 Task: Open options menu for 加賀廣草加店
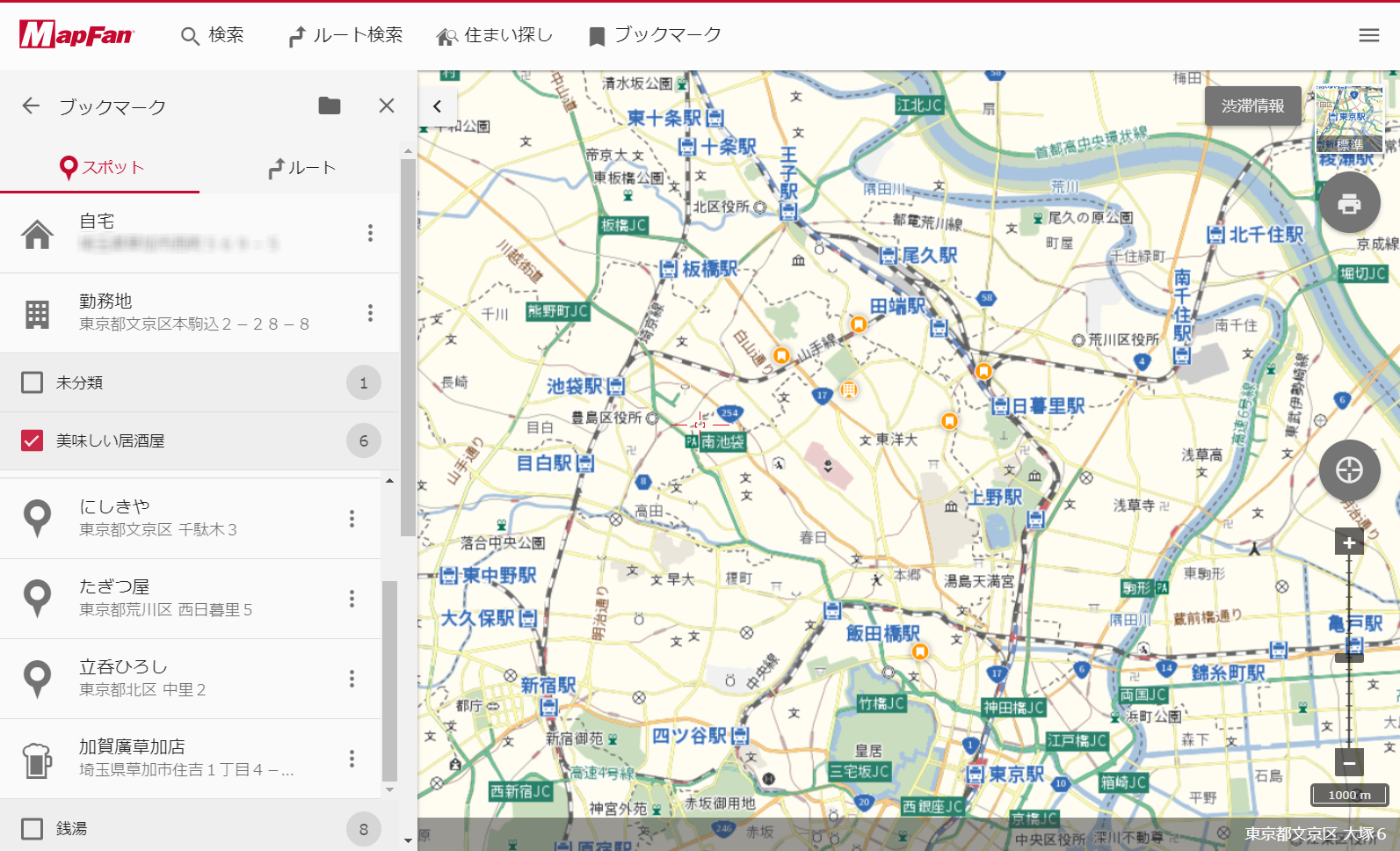[352, 758]
